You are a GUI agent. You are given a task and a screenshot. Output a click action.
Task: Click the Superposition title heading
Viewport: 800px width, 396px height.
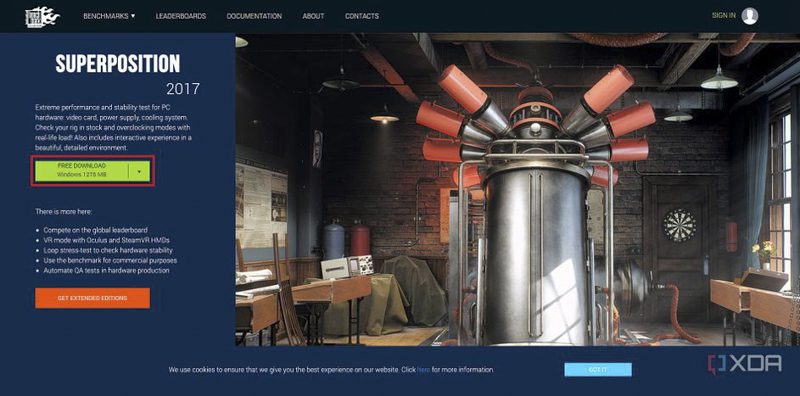pyautogui.click(x=118, y=64)
